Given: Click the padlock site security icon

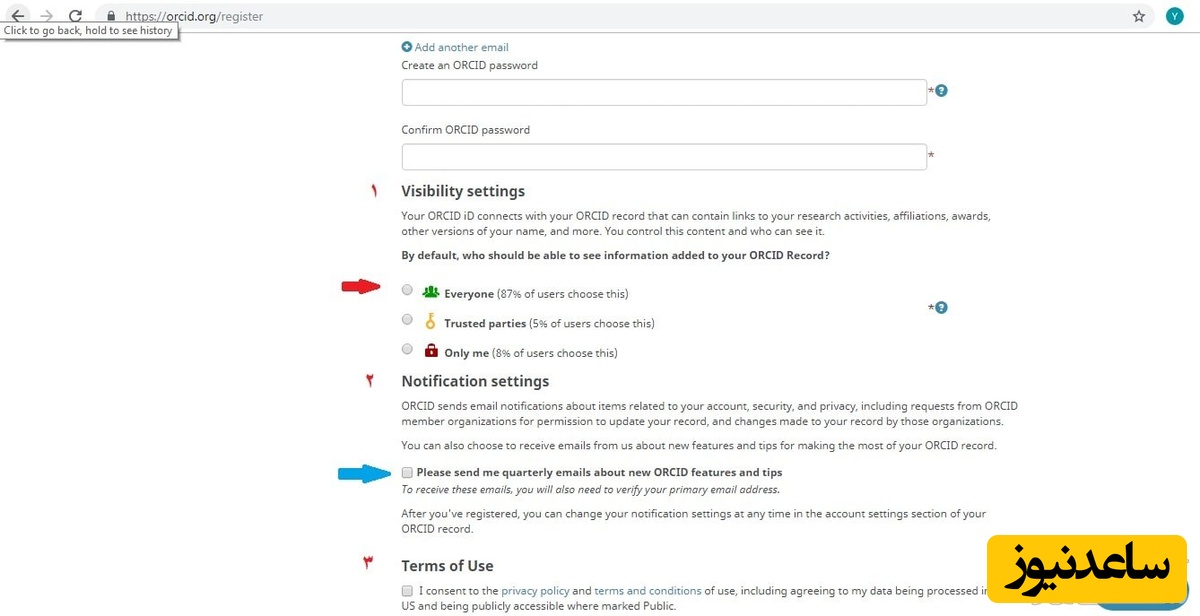Looking at the screenshot, I should [x=111, y=17].
